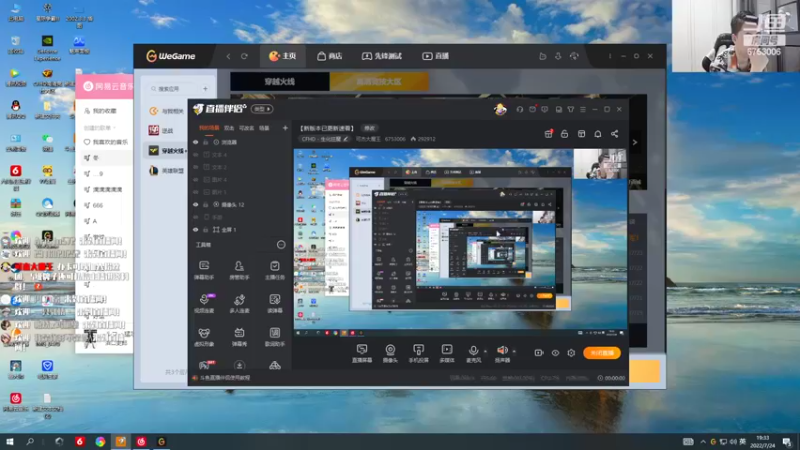Open the WeGame three-dot menu
This screenshot has height=450, width=800.
(x=610, y=56)
